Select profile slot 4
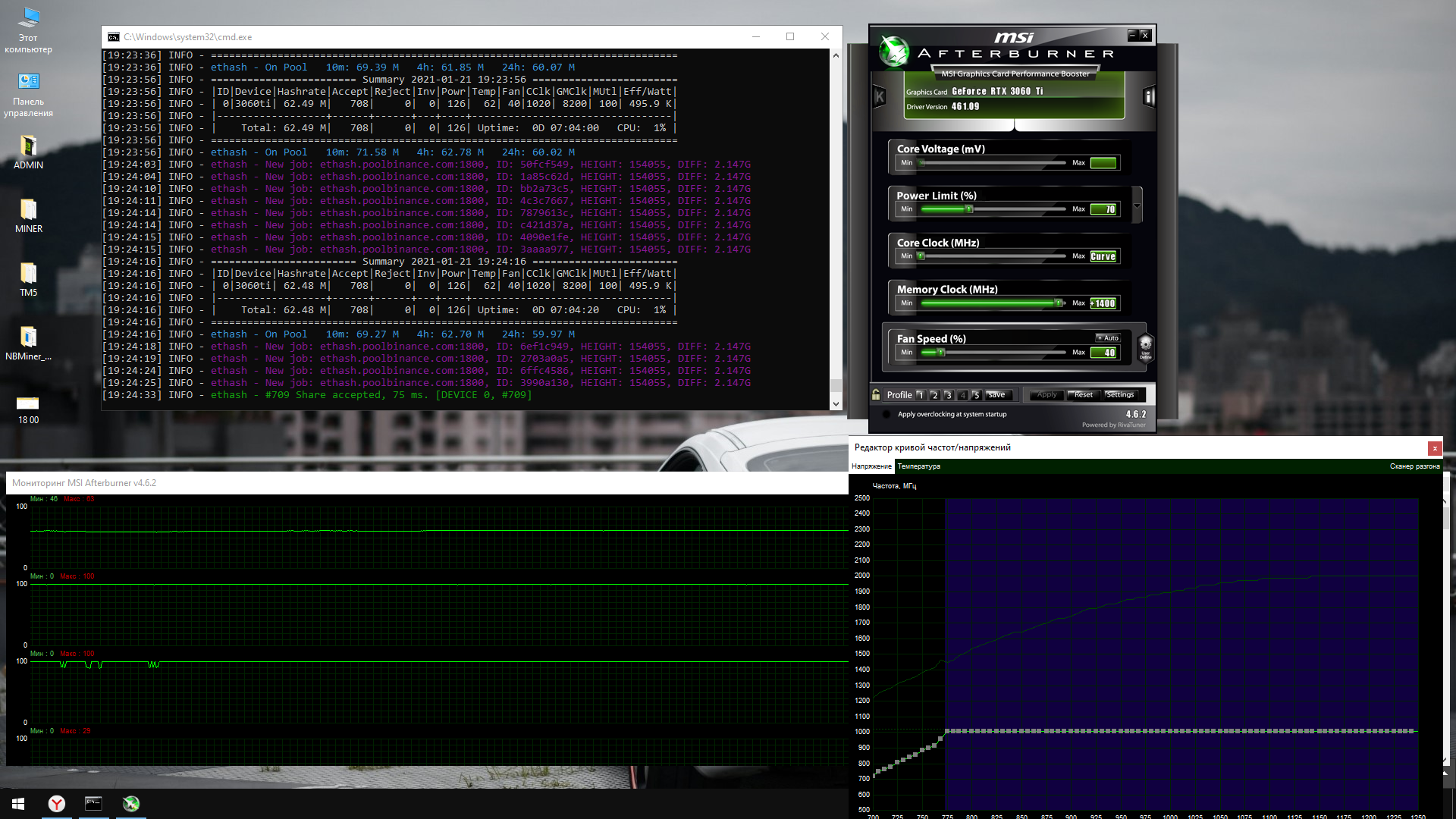The width and height of the screenshot is (1456, 819). pyautogui.click(x=962, y=394)
